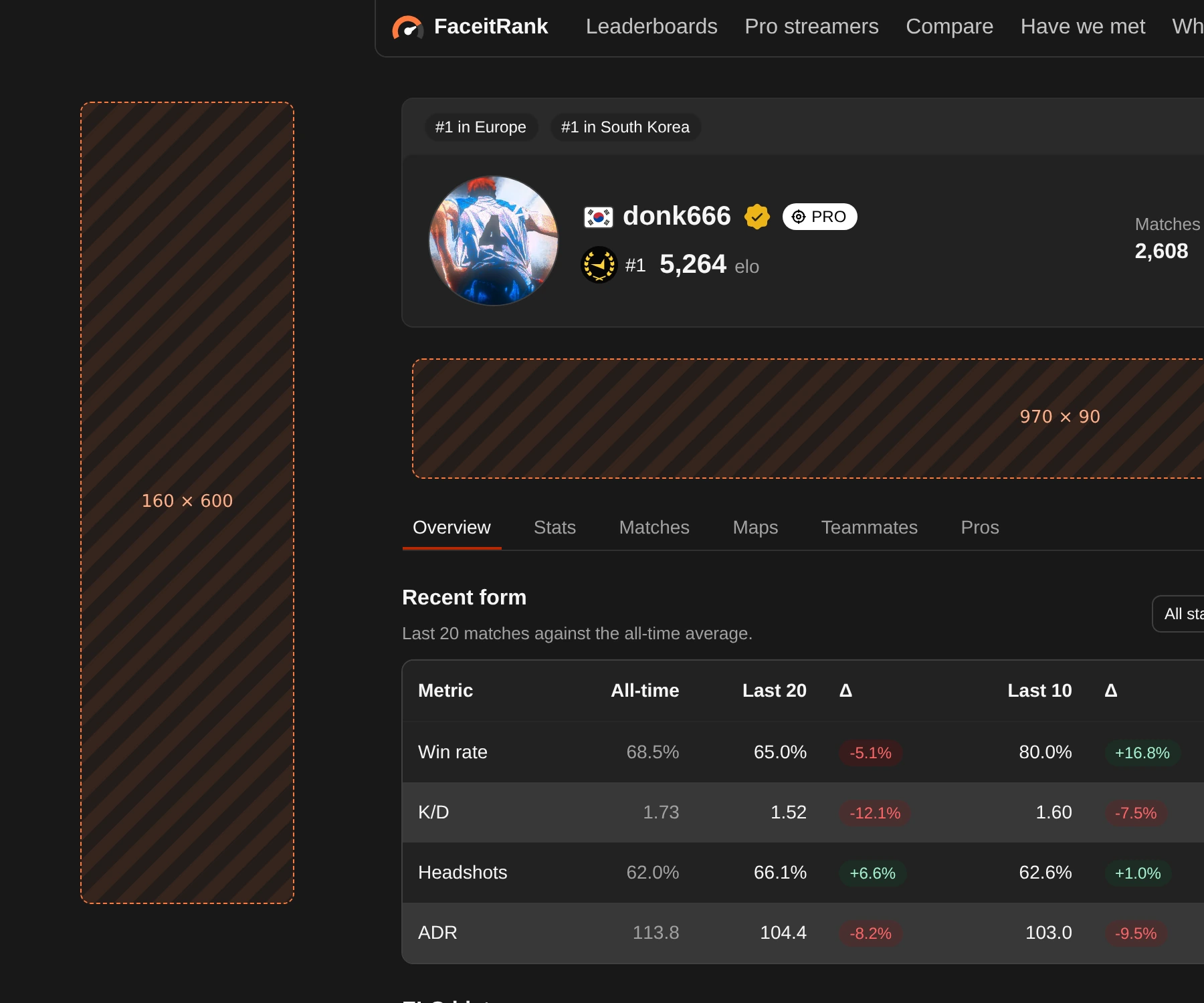Click the 113.8 all-time ADR value
Viewport: 1204px width, 1003px height.
pos(656,933)
